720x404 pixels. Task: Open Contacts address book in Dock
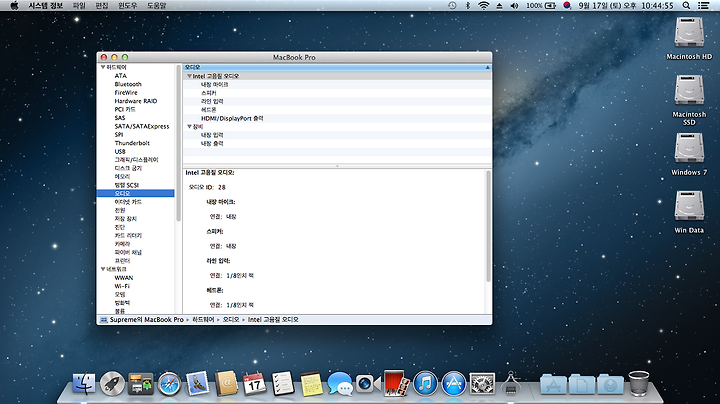click(x=226, y=384)
